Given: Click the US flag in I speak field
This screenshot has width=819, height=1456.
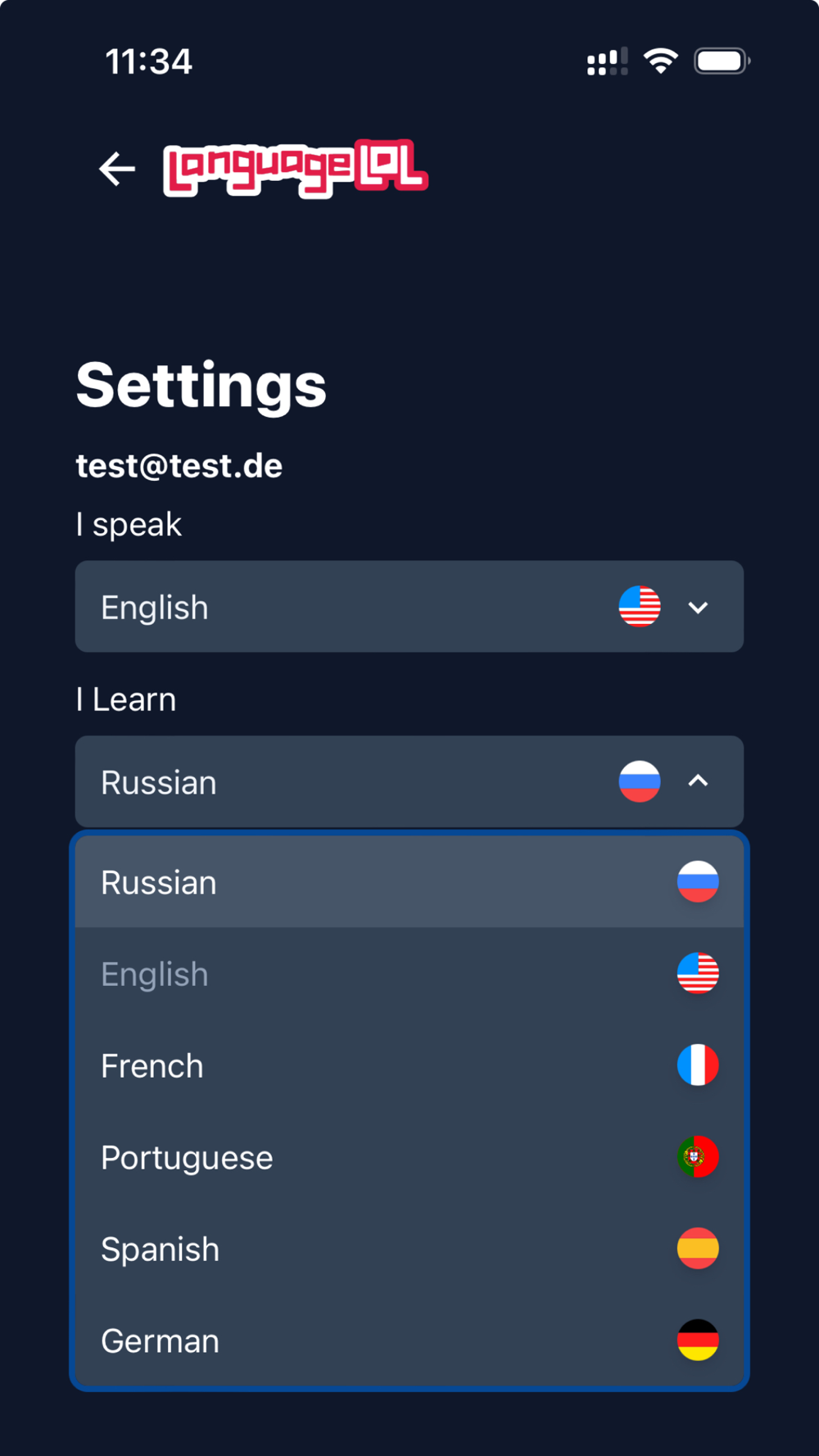Looking at the screenshot, I should (x=640, y=607).
